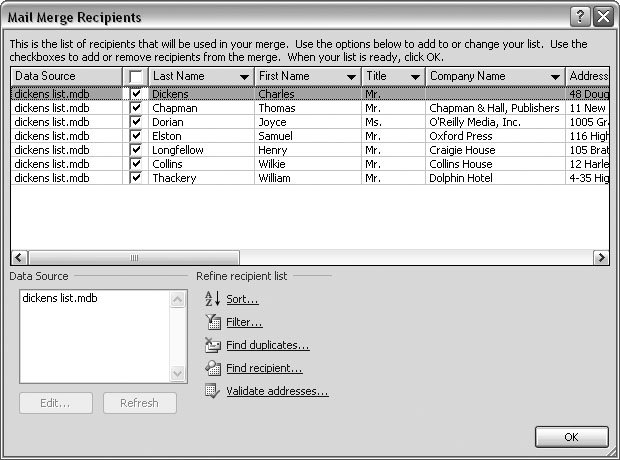Screen dimensions: 620x460
Task: Select dickens list.mdb in Data Source box
Action: [60, 298]
